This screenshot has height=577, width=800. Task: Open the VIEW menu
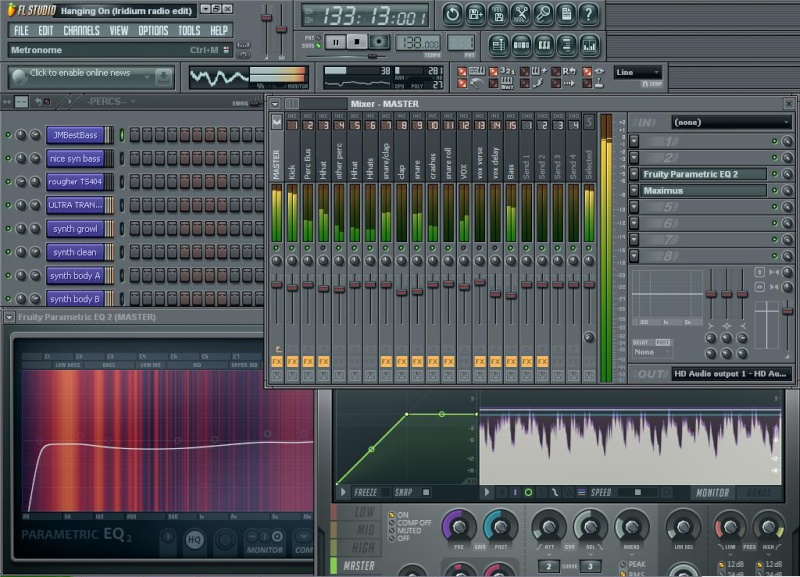[119, 31]
